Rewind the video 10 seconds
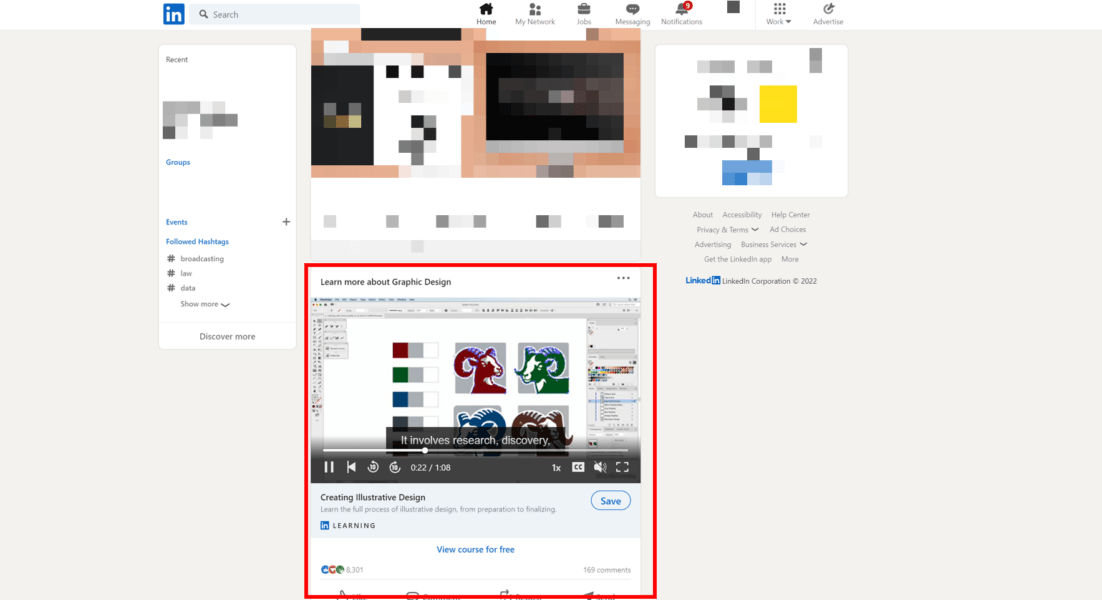The width and height of the screenshot is (1102, 600). click(373, 466)
